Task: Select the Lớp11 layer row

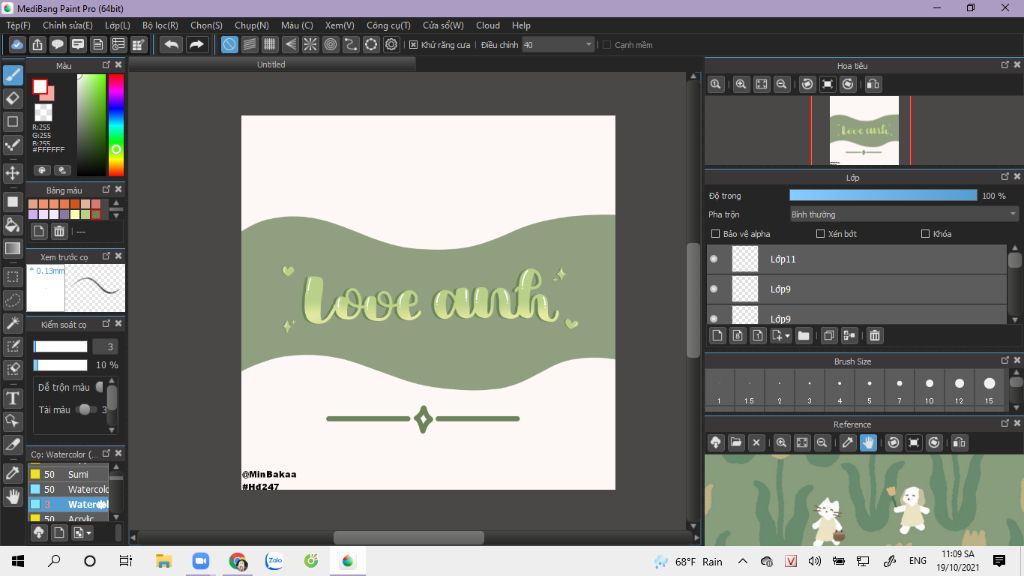Action: [857, 259]
